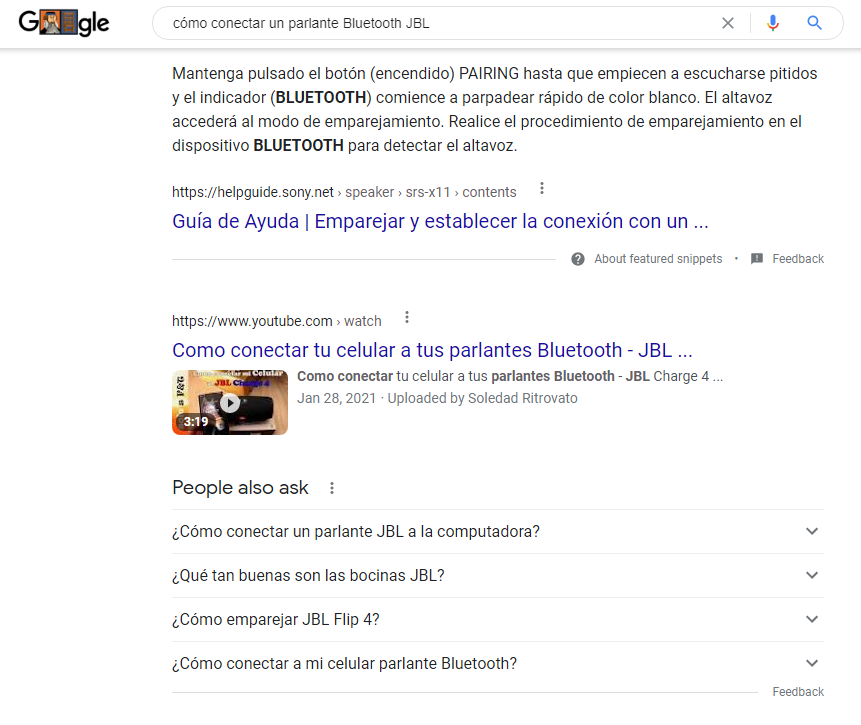Screen dimensions: 861x725
Task: Click 'About featured snippets'
Action: [x=655, y=258]
